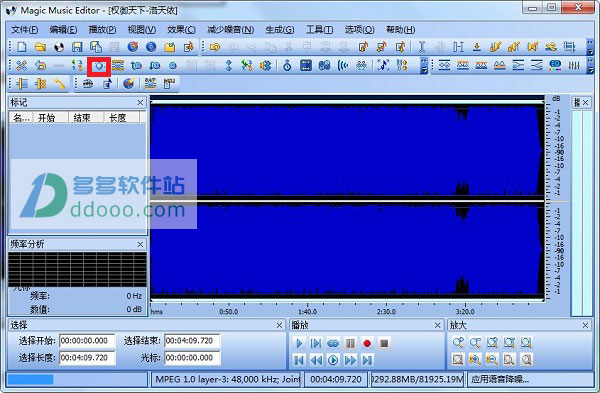Viewport: 600px width, 393px height.
Task: Click the waveform timeline at 1:40.0
Action: pos(307,311)
